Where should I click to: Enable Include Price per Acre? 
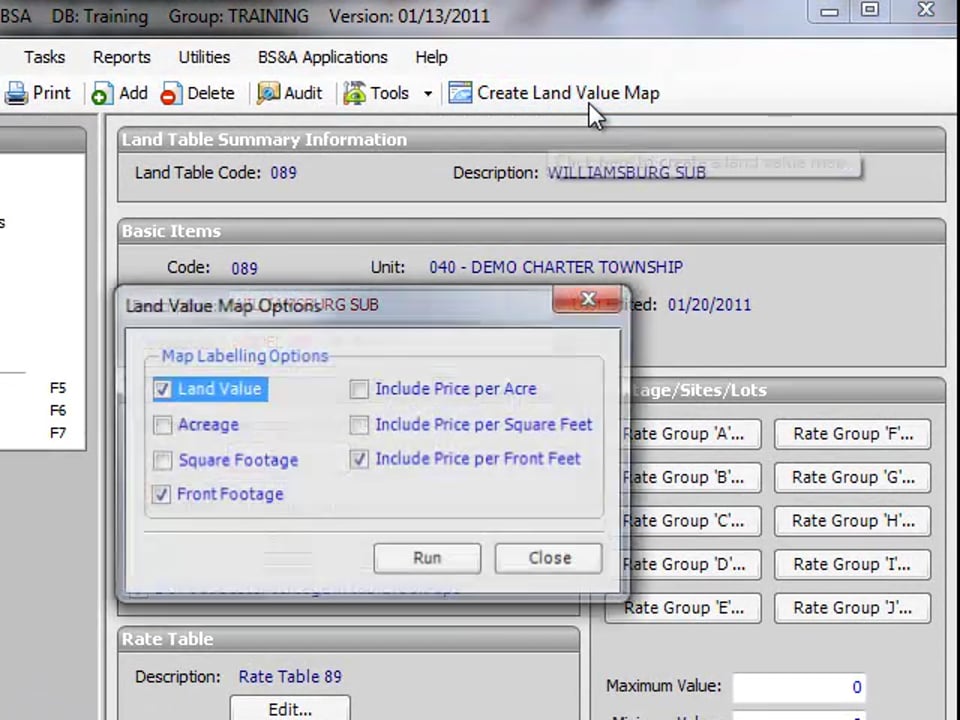[359, 389]
